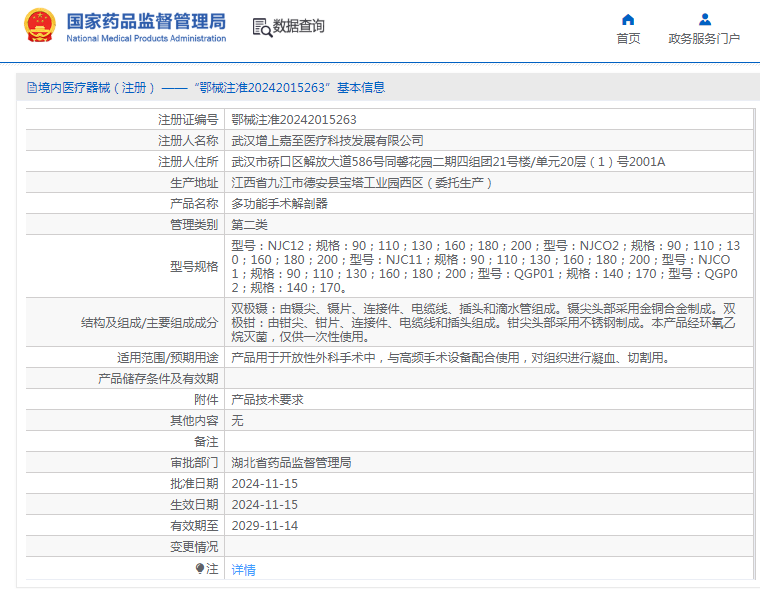
Task: Click the 变更情况 label
Action: tap(194, 547)
